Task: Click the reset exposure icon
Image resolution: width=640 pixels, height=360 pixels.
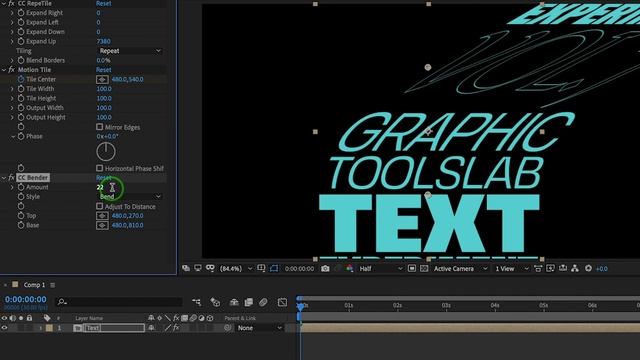Action: coord(588,269)
